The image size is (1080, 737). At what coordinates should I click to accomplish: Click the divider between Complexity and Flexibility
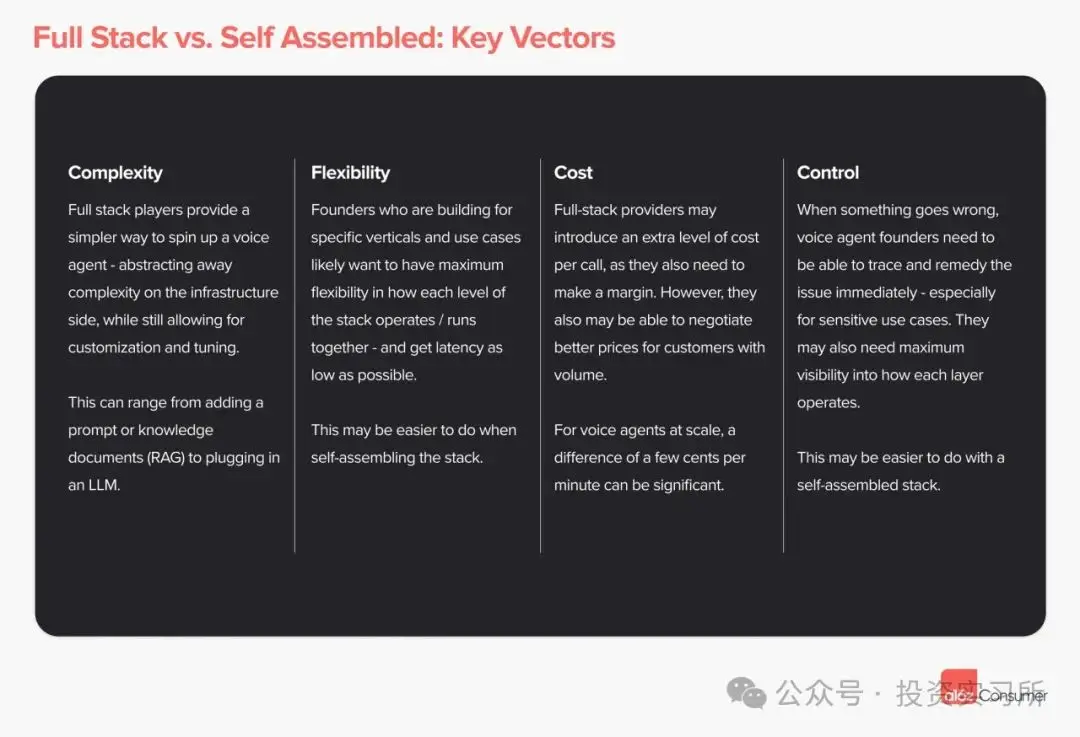pyautogui.click(x=295, y=355)
